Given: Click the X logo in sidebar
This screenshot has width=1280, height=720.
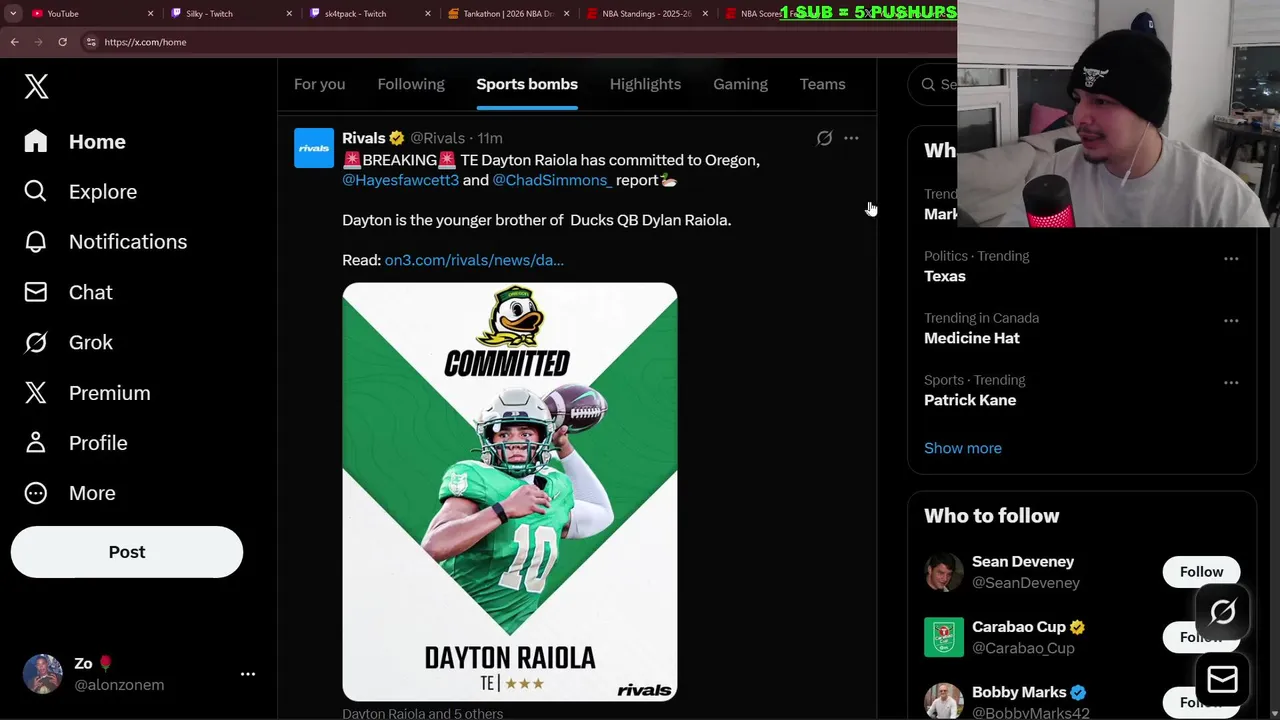Looking at the screenshot, I should coord(36,86).
